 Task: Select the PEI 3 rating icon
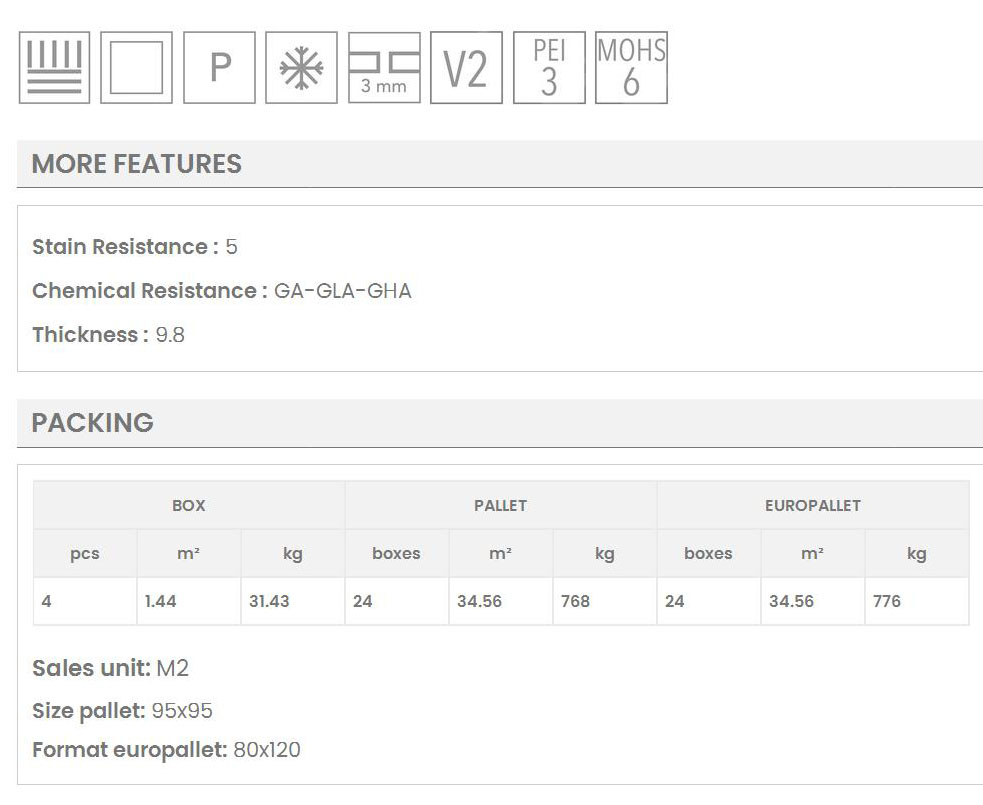coord(549,68)
